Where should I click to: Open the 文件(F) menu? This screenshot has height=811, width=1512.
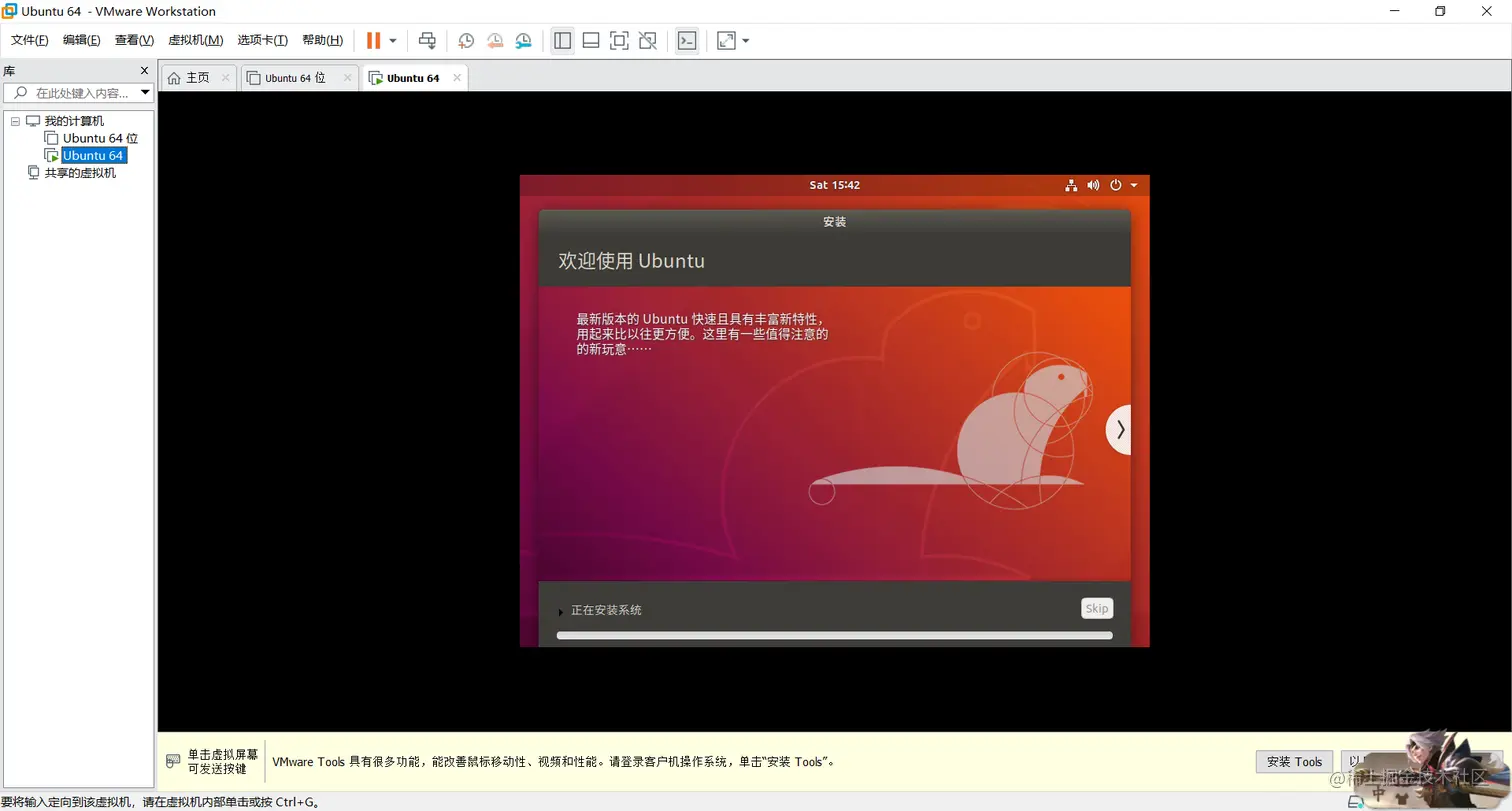[29, 40]
